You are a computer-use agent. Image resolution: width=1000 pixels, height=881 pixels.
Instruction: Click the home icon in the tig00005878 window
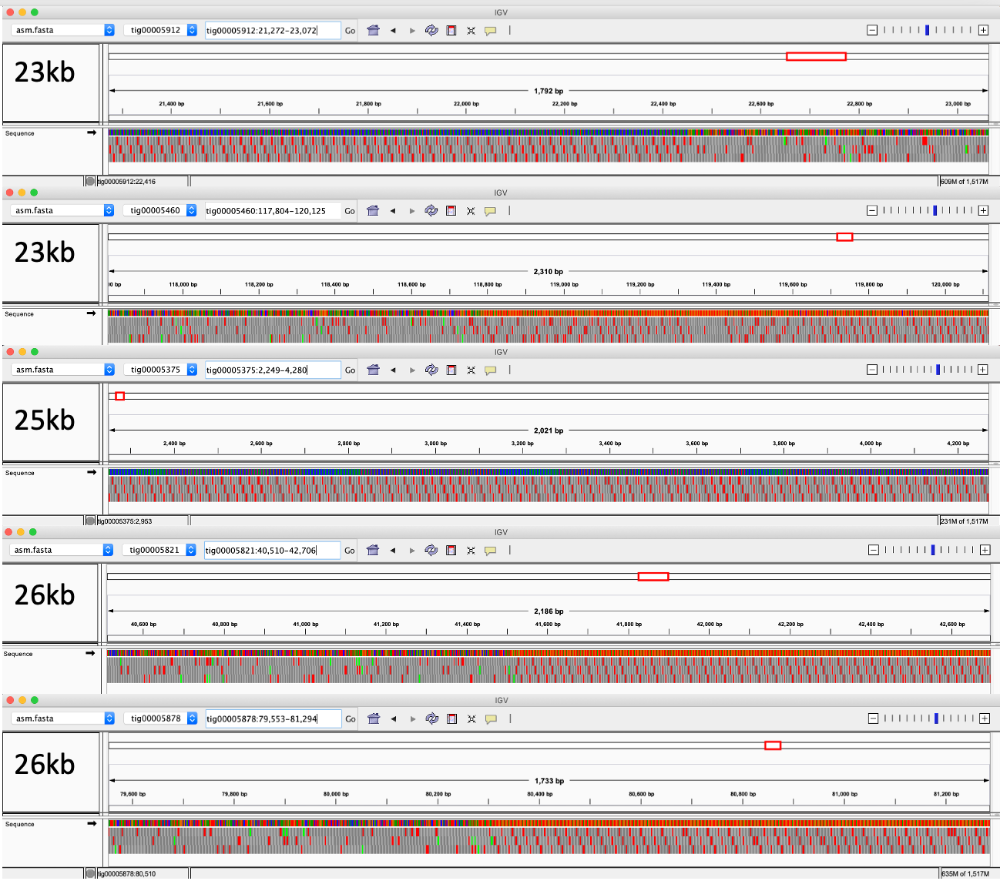point(374,718)
